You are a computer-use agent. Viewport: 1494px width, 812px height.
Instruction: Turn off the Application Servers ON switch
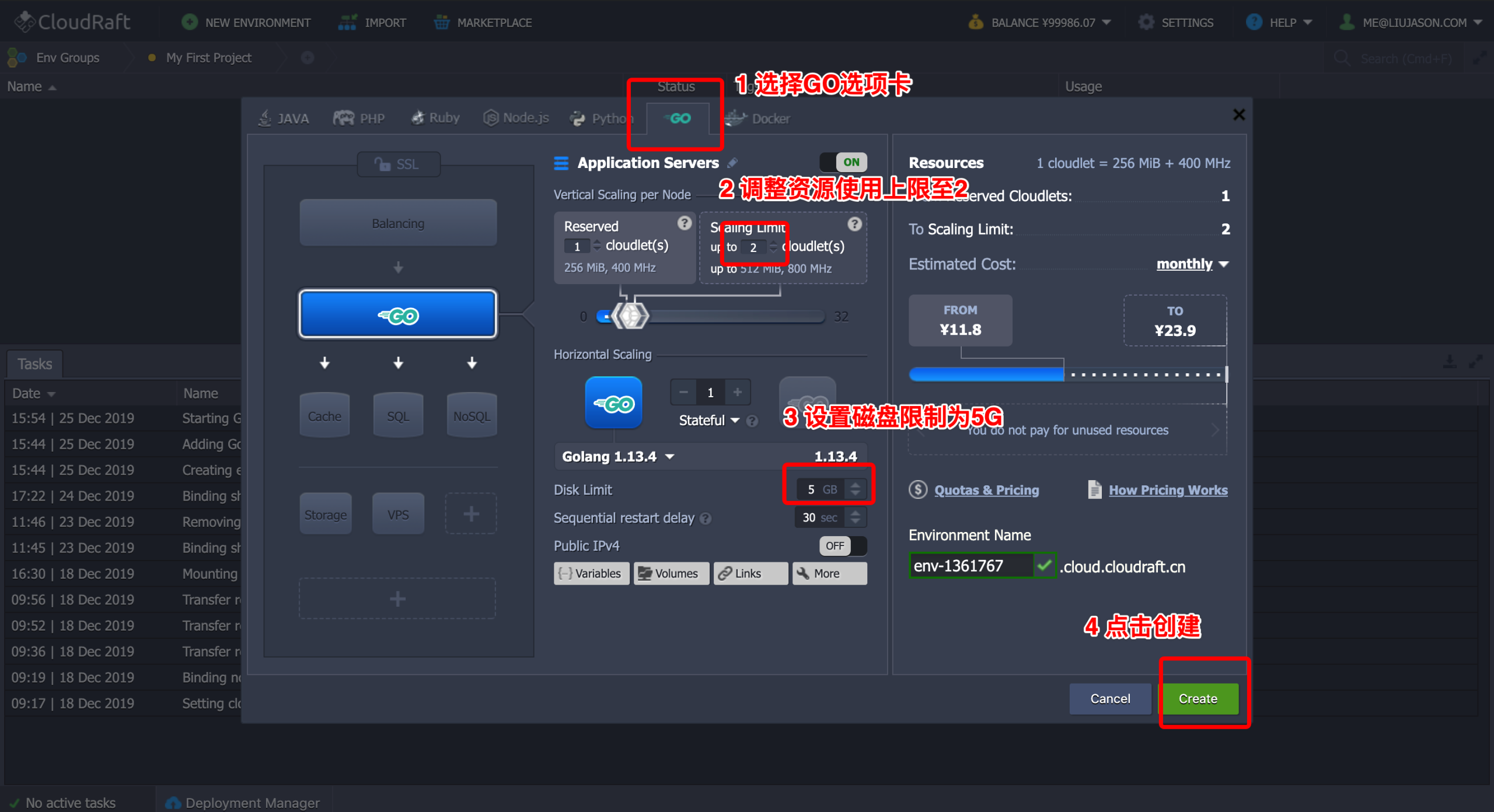(x=843, y=162)
